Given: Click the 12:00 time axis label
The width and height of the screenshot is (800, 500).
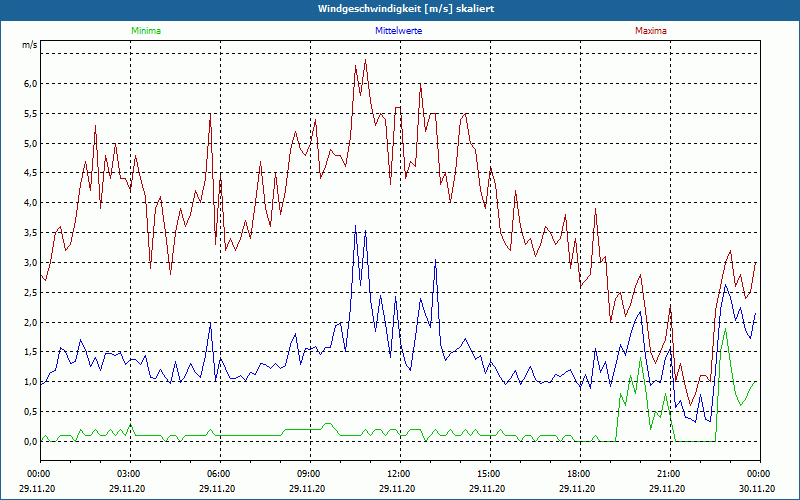Looking at the screenshot, I should pos(397,474).
